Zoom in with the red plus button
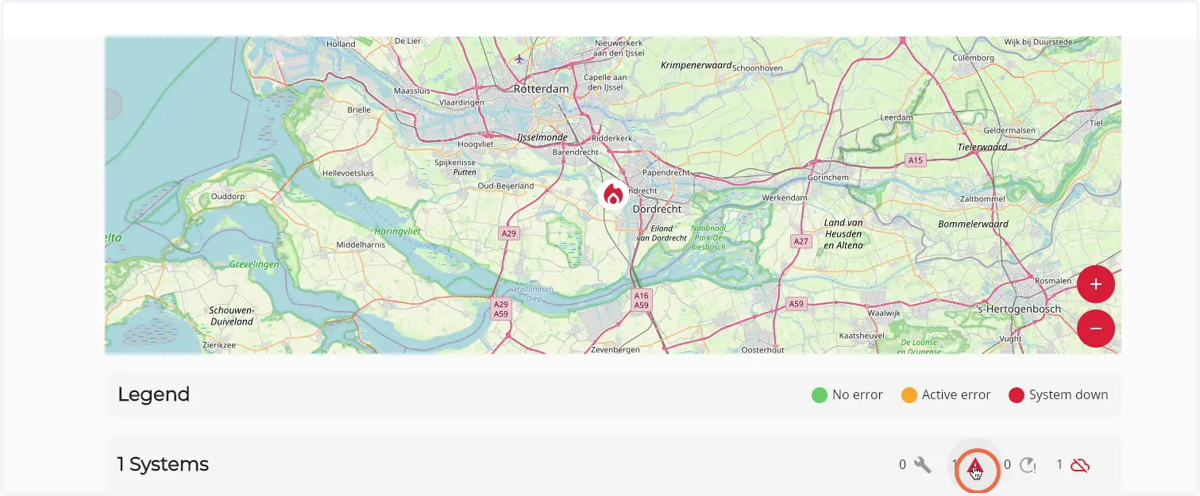 point(1096,284)
